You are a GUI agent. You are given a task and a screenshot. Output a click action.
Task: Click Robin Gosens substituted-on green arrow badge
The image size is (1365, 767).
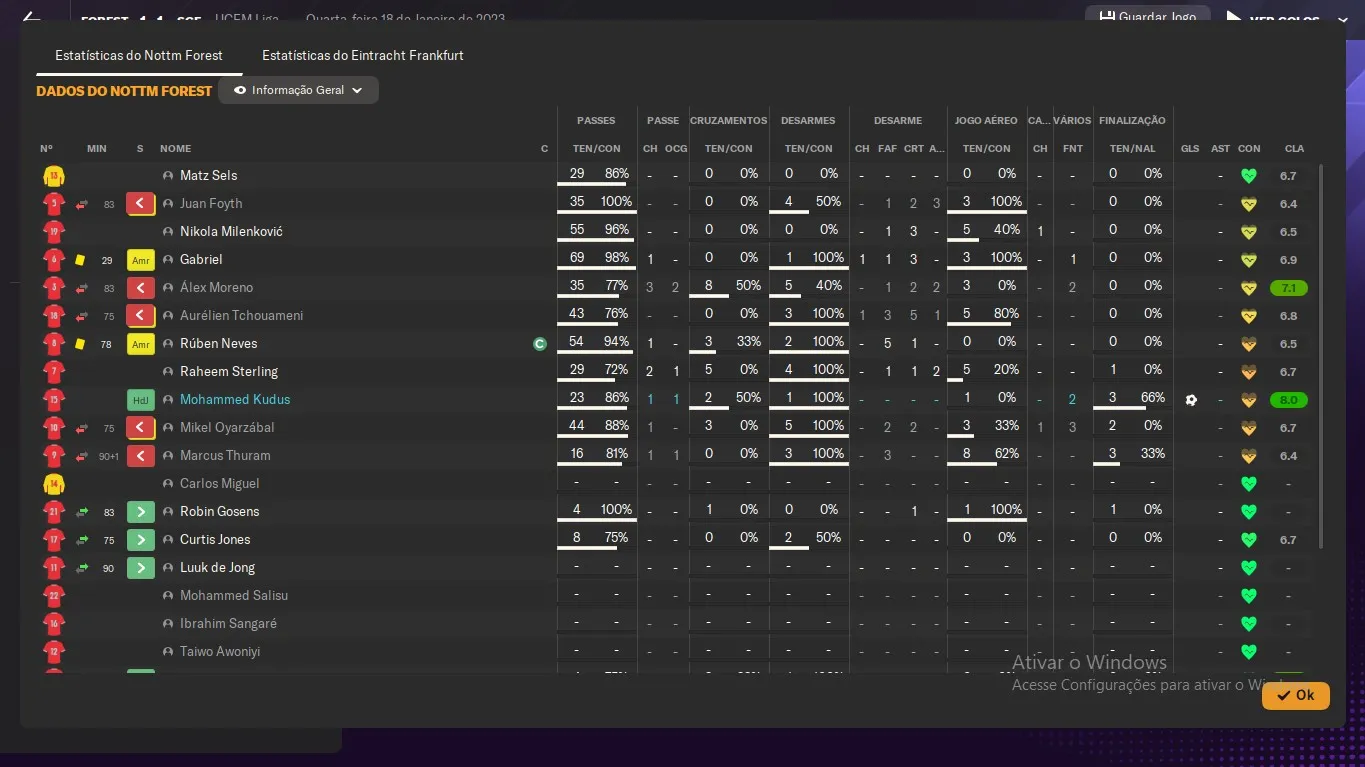click(x=141, y=512)
